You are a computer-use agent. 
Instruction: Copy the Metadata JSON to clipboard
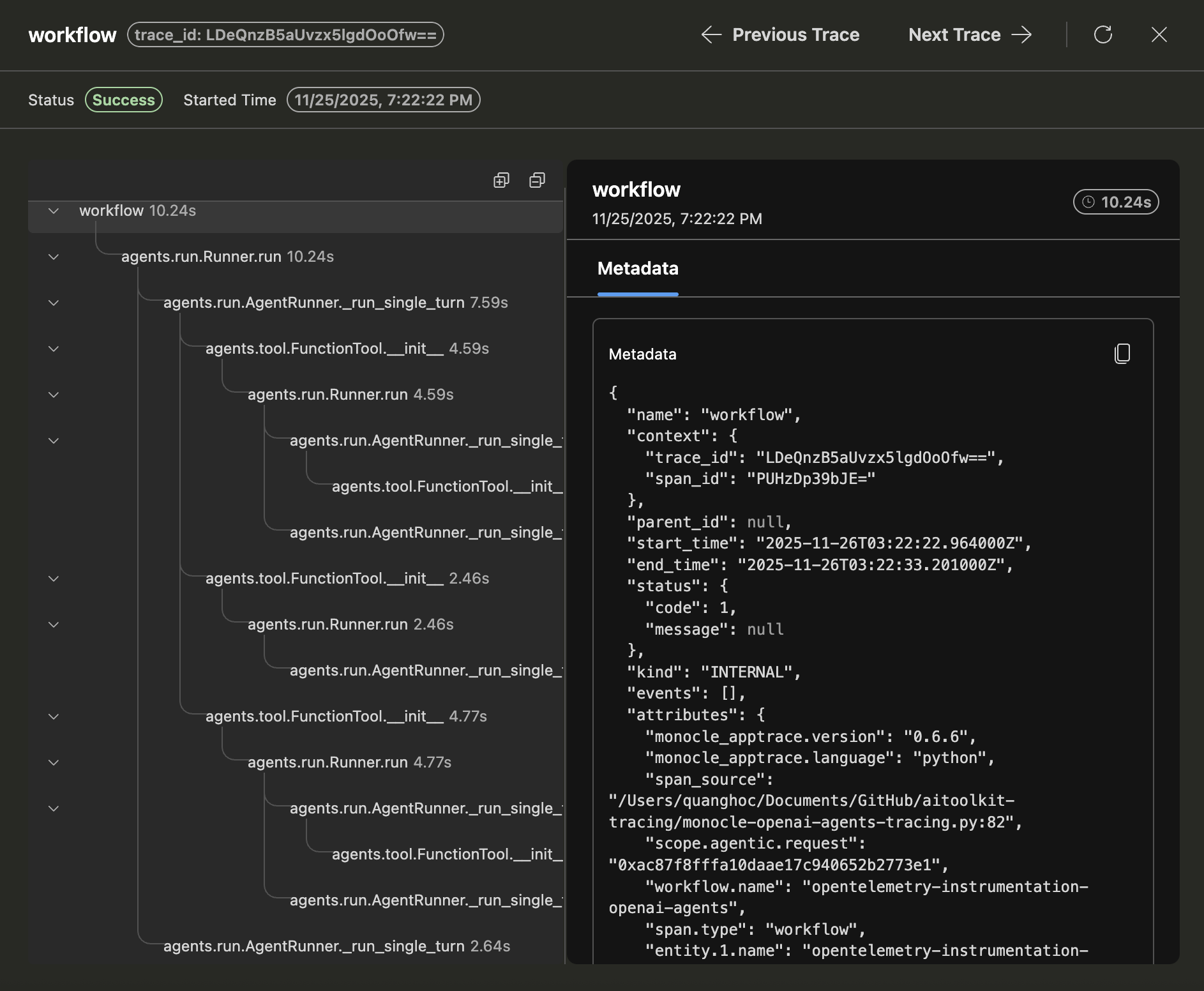(x=1122, y=353)
